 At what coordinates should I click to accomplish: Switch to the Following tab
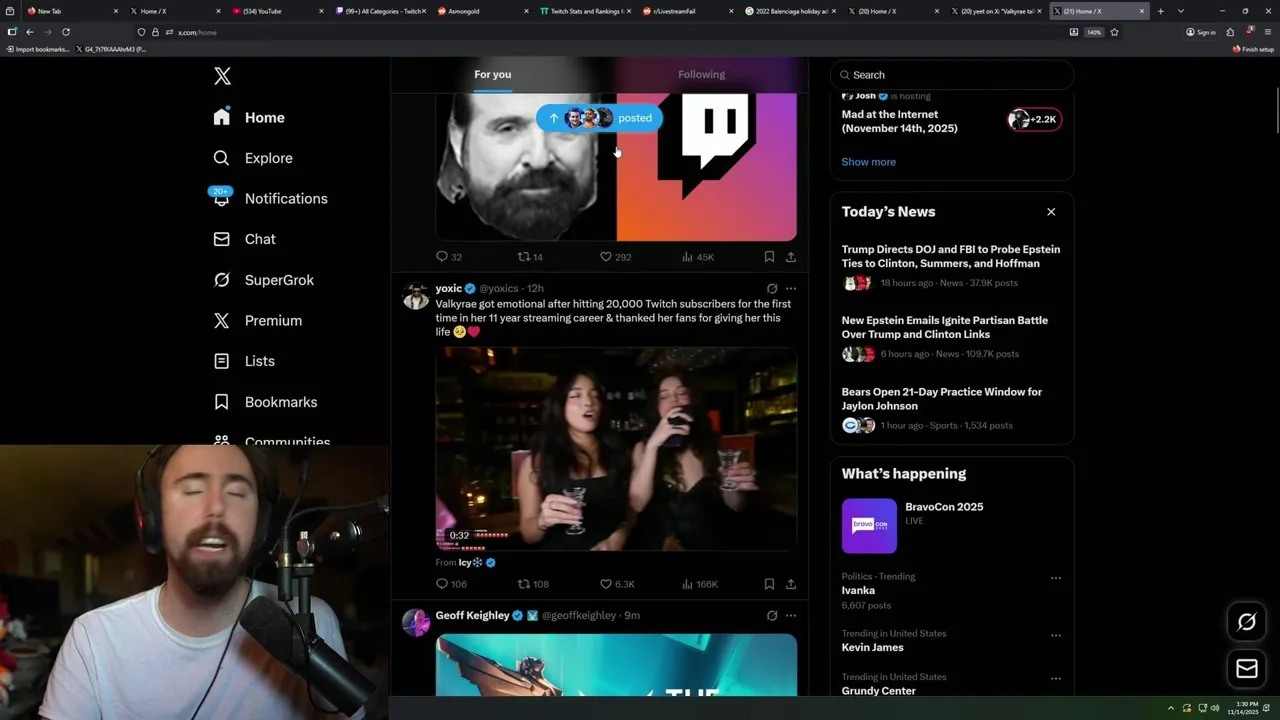click(701, 74)
